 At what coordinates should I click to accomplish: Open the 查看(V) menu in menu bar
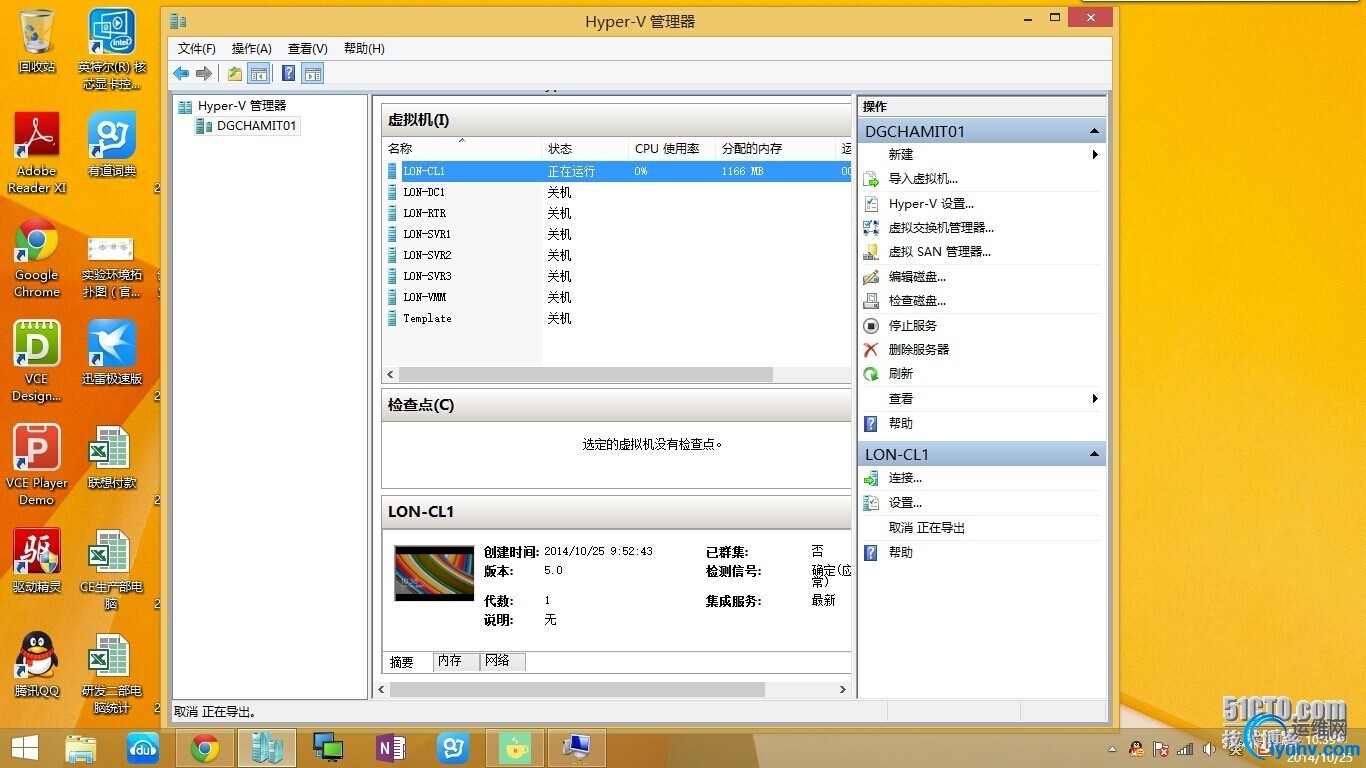[308, 48]
